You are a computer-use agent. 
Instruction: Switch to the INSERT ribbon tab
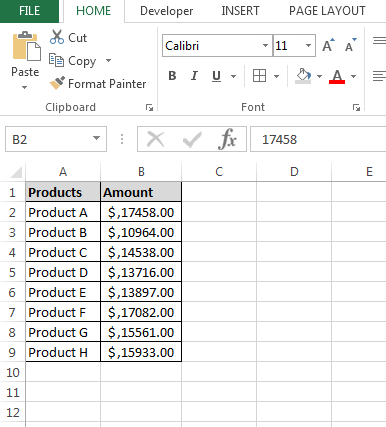click(240, 11)
